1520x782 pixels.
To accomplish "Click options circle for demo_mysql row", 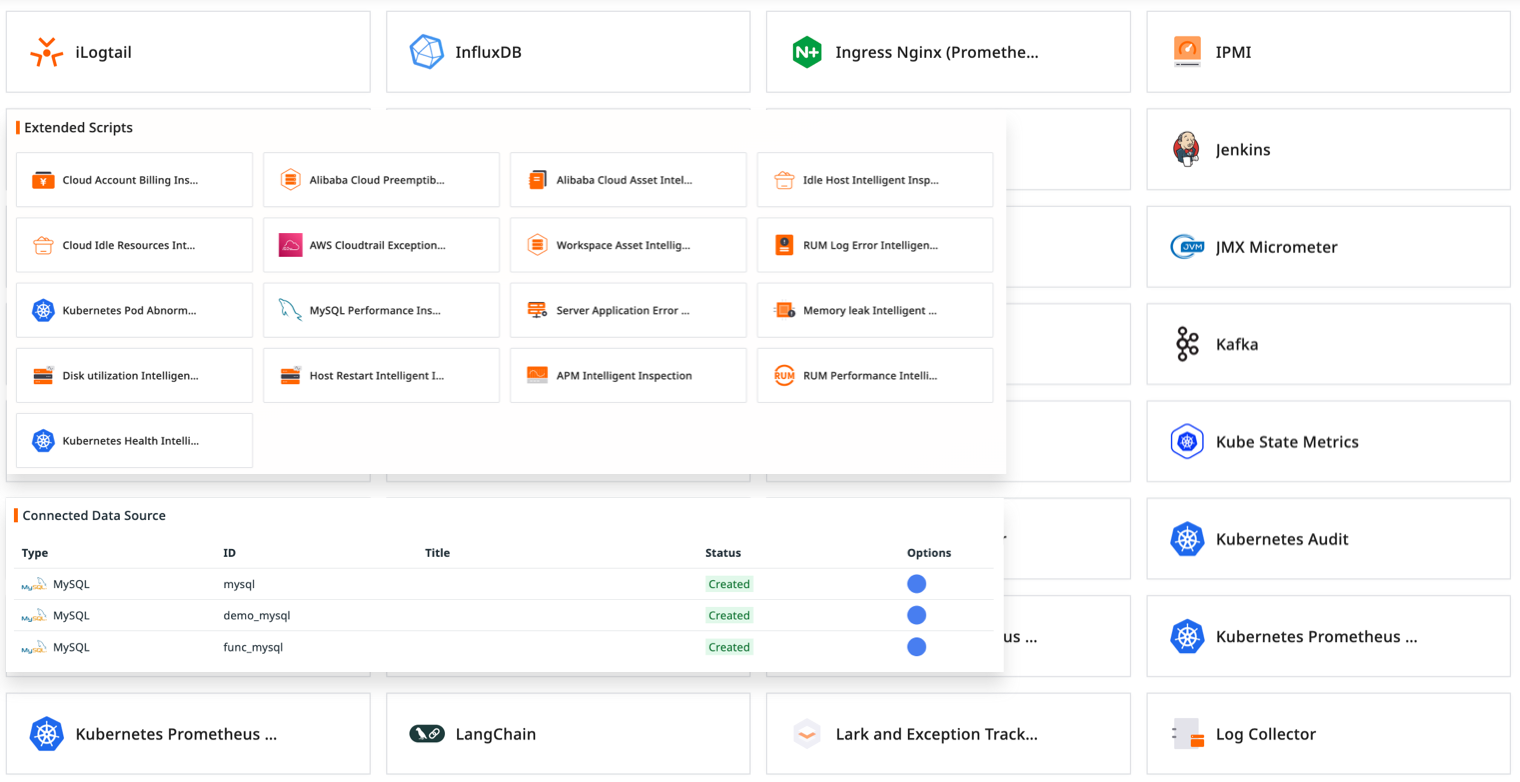I will 916,615.
